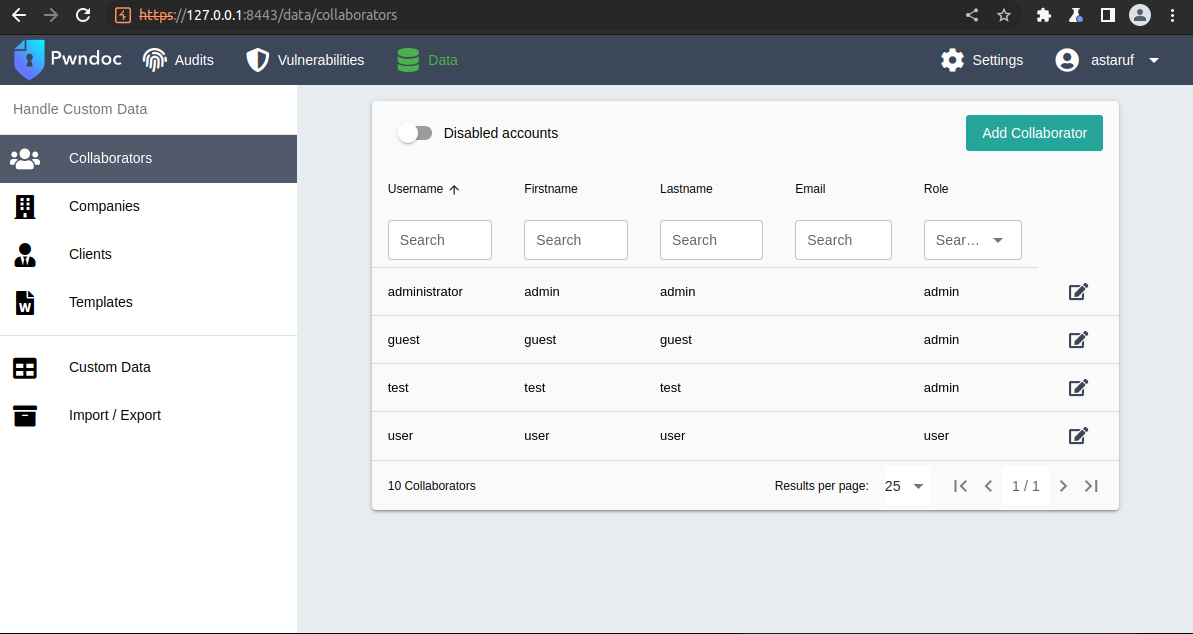
Task: Expand the Results per page dropdown
Action: [x=906, y=486]
